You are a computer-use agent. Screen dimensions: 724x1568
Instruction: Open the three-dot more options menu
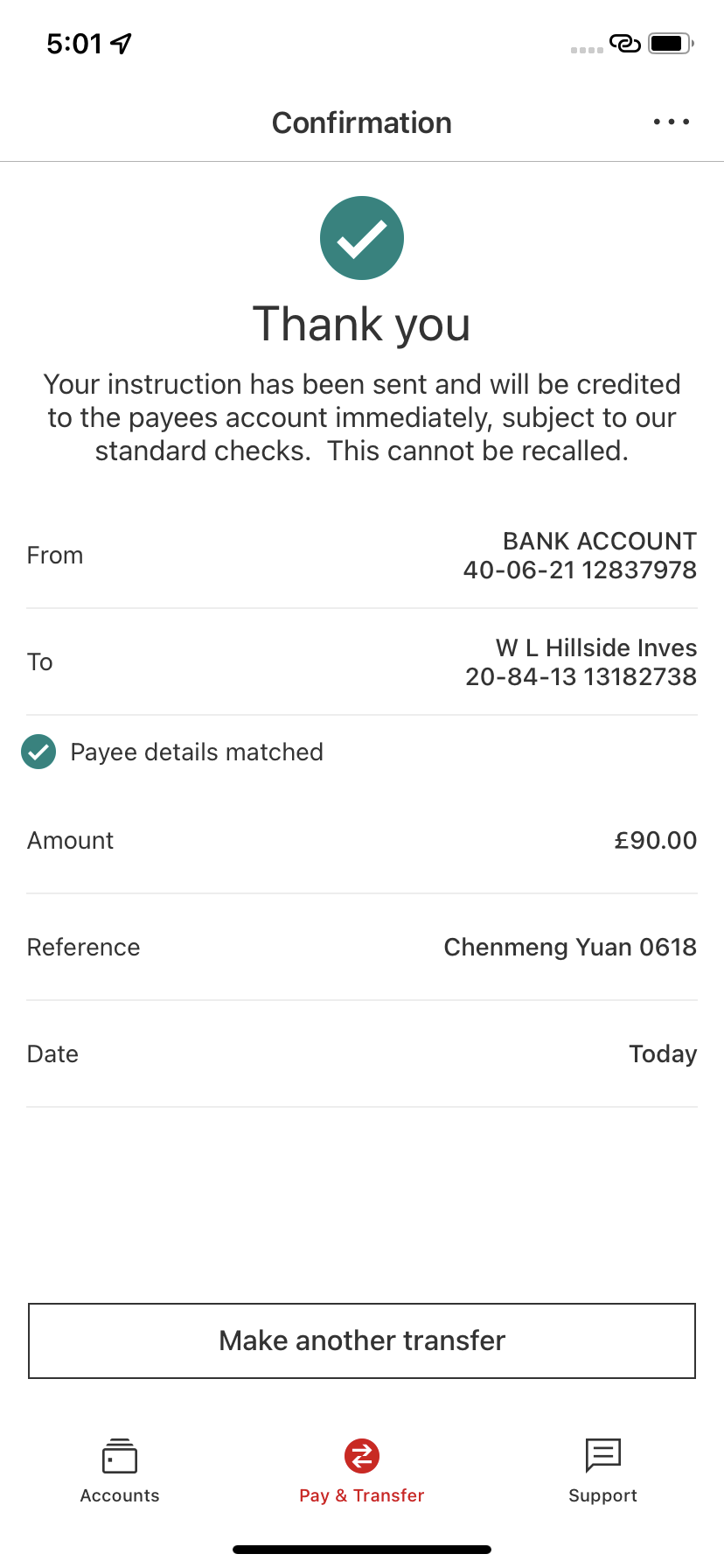click(x=671, y=122)
